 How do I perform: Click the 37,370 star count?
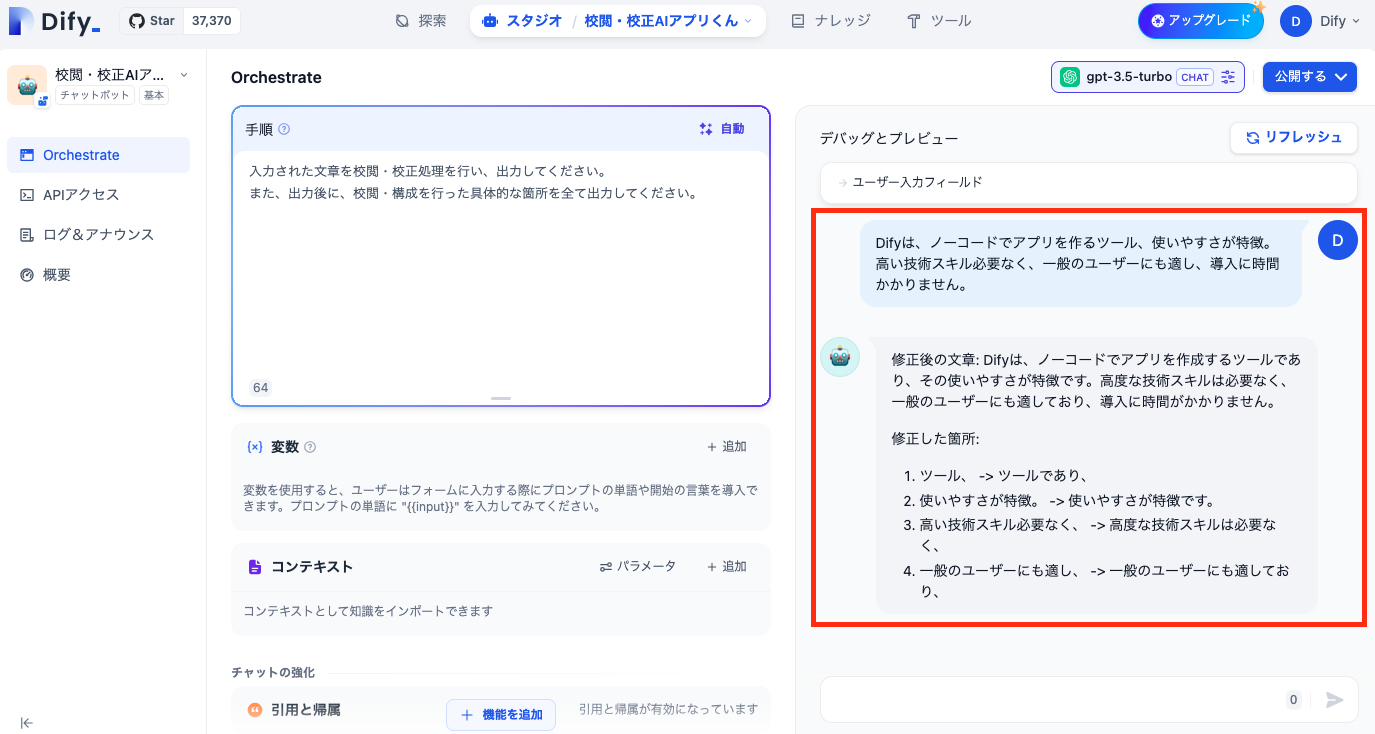pyautogui.click(x=211, y=20)
